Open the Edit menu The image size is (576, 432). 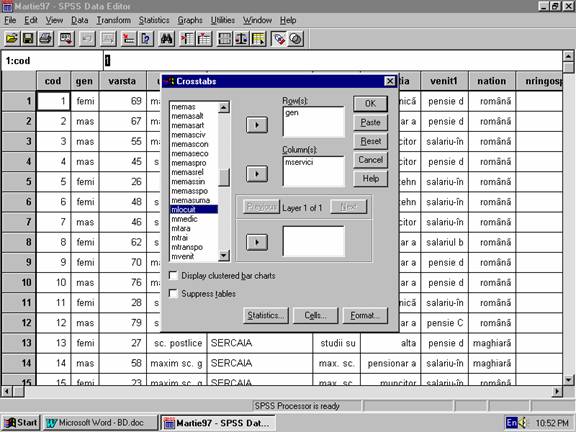pyautogui.click(x=31, y=20)
